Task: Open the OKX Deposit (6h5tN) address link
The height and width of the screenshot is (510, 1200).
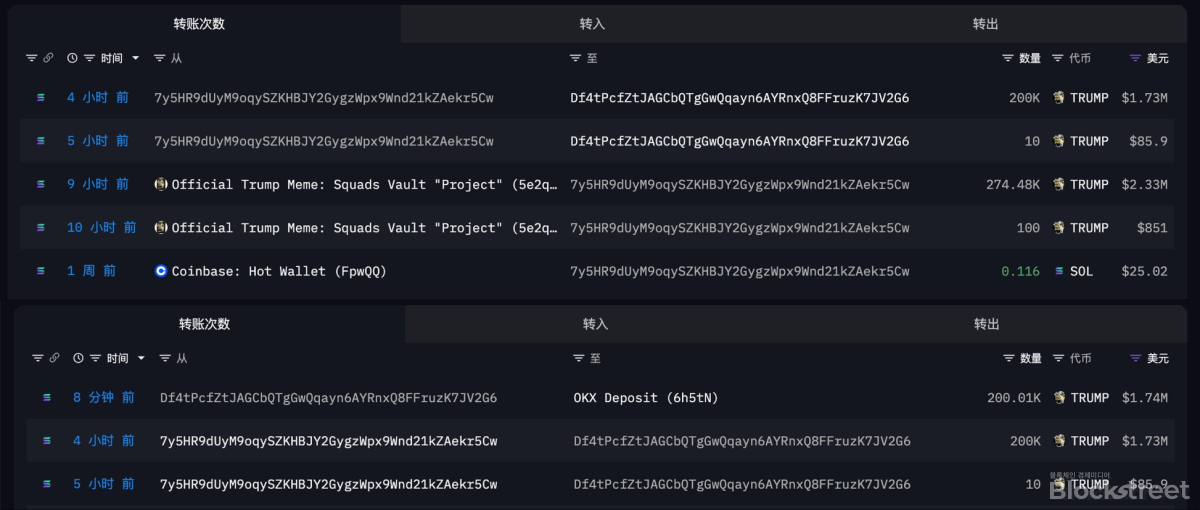Action: click(x=646, y=398)
